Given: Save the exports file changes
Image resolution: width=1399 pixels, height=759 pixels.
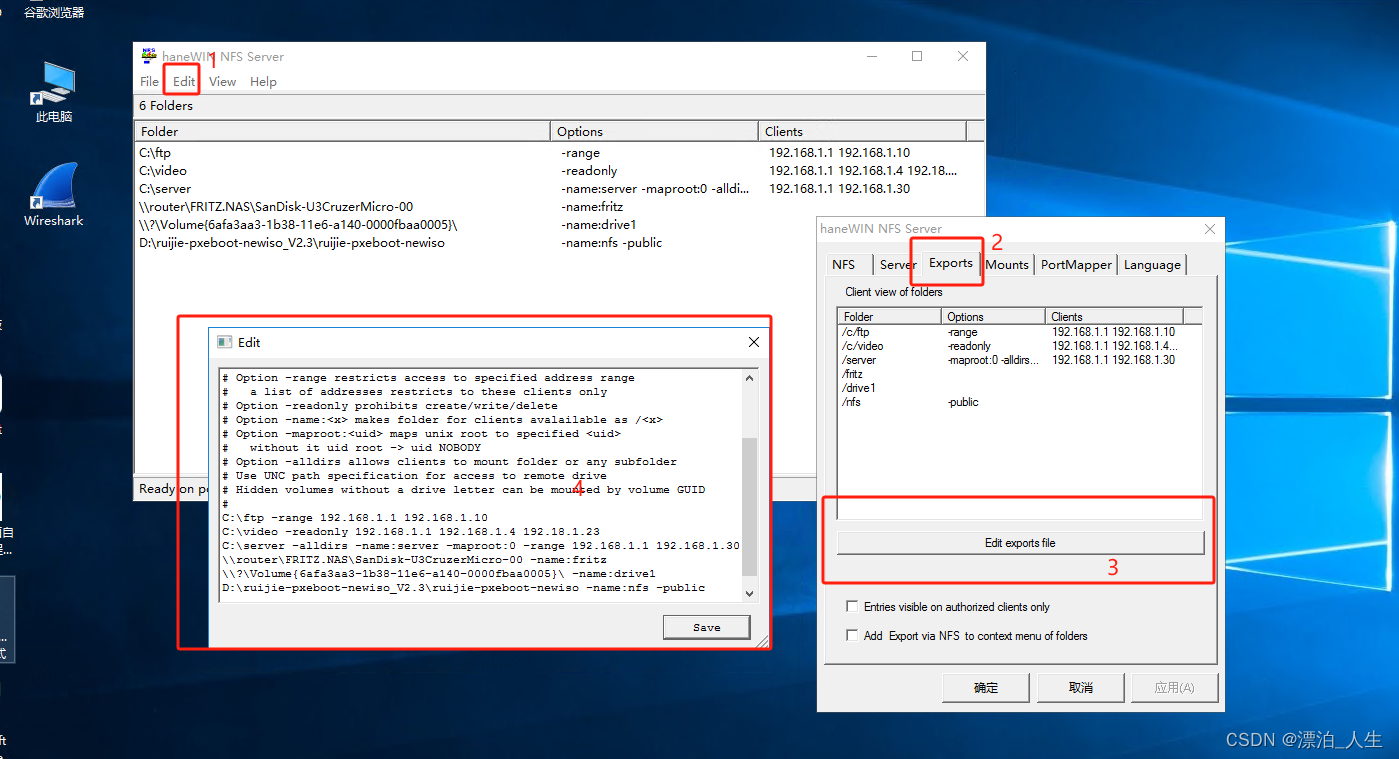Looking at the screenshot, I should (x=706, y=626).
